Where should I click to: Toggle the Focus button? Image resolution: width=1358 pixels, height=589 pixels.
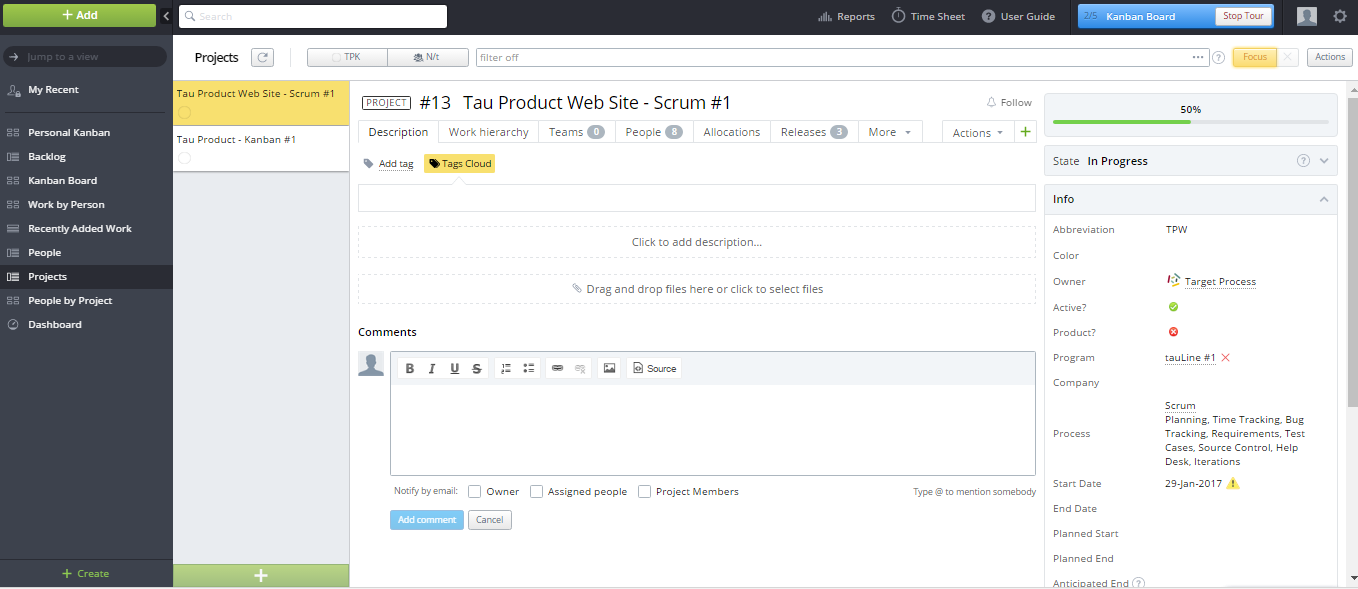(x=1254, y=57)
